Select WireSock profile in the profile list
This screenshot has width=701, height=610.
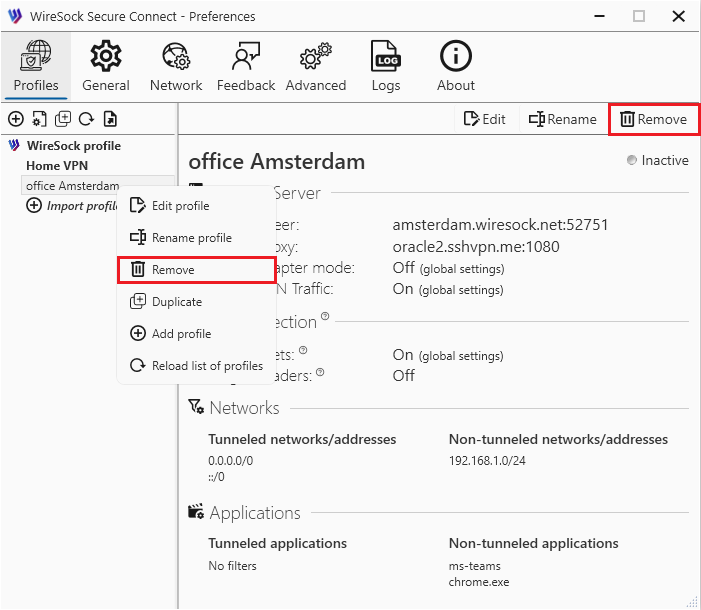coord(74,146)
